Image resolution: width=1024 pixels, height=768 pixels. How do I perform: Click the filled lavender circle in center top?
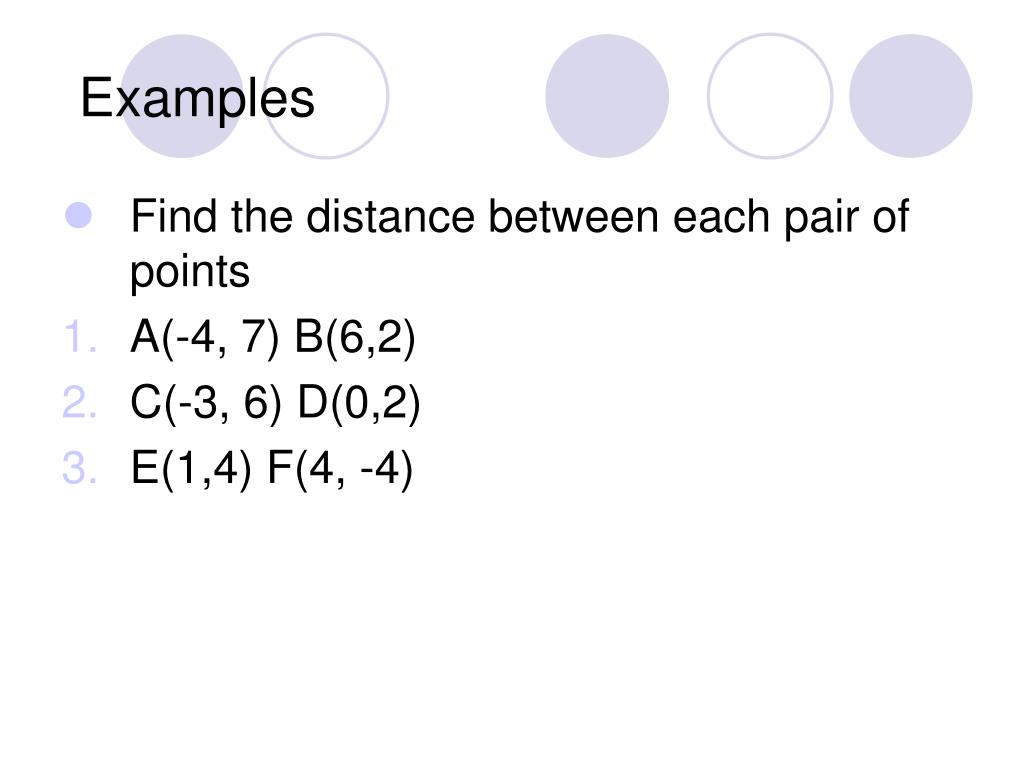point(607,96)
